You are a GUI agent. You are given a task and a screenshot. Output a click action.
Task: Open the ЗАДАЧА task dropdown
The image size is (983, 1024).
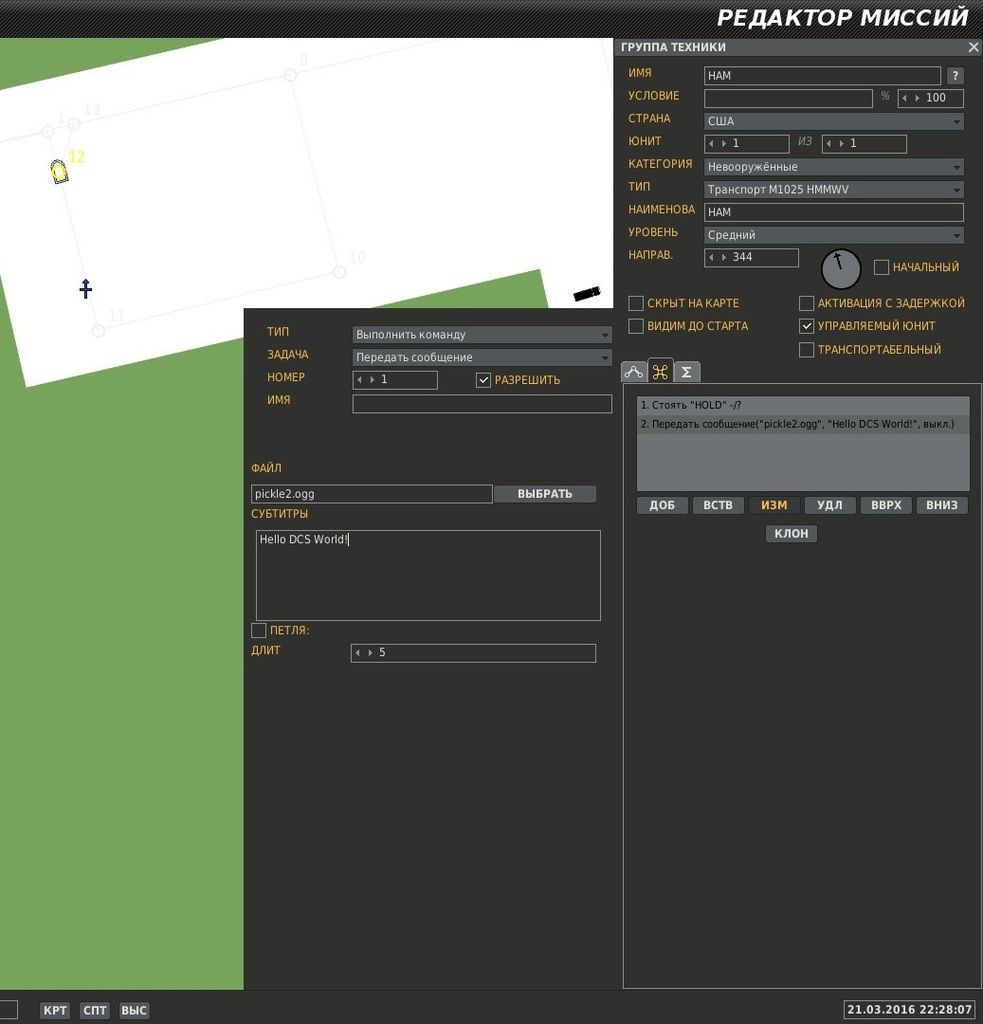[x=482, y=358]
